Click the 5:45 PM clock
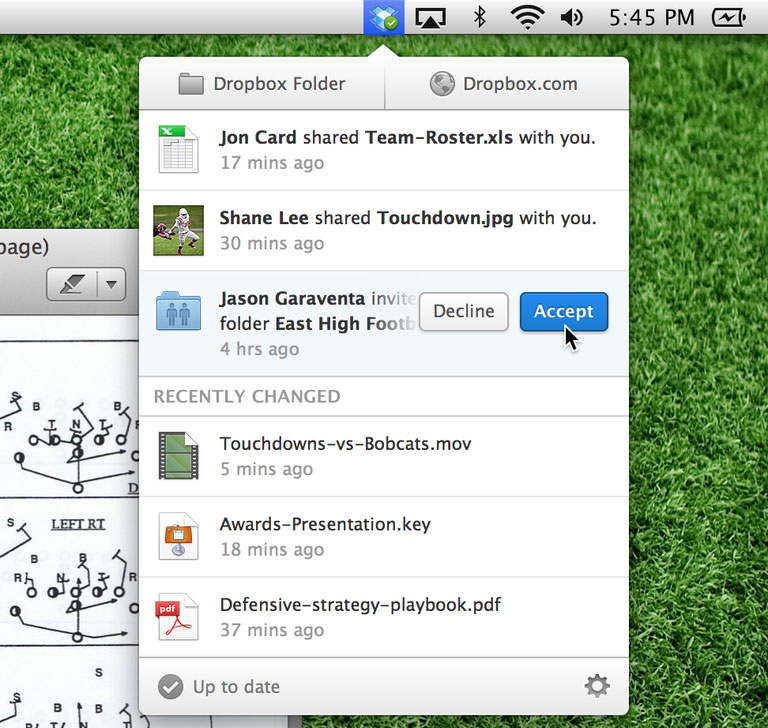The height and width of the screenshot is (728, 768). tap(651, 18)
